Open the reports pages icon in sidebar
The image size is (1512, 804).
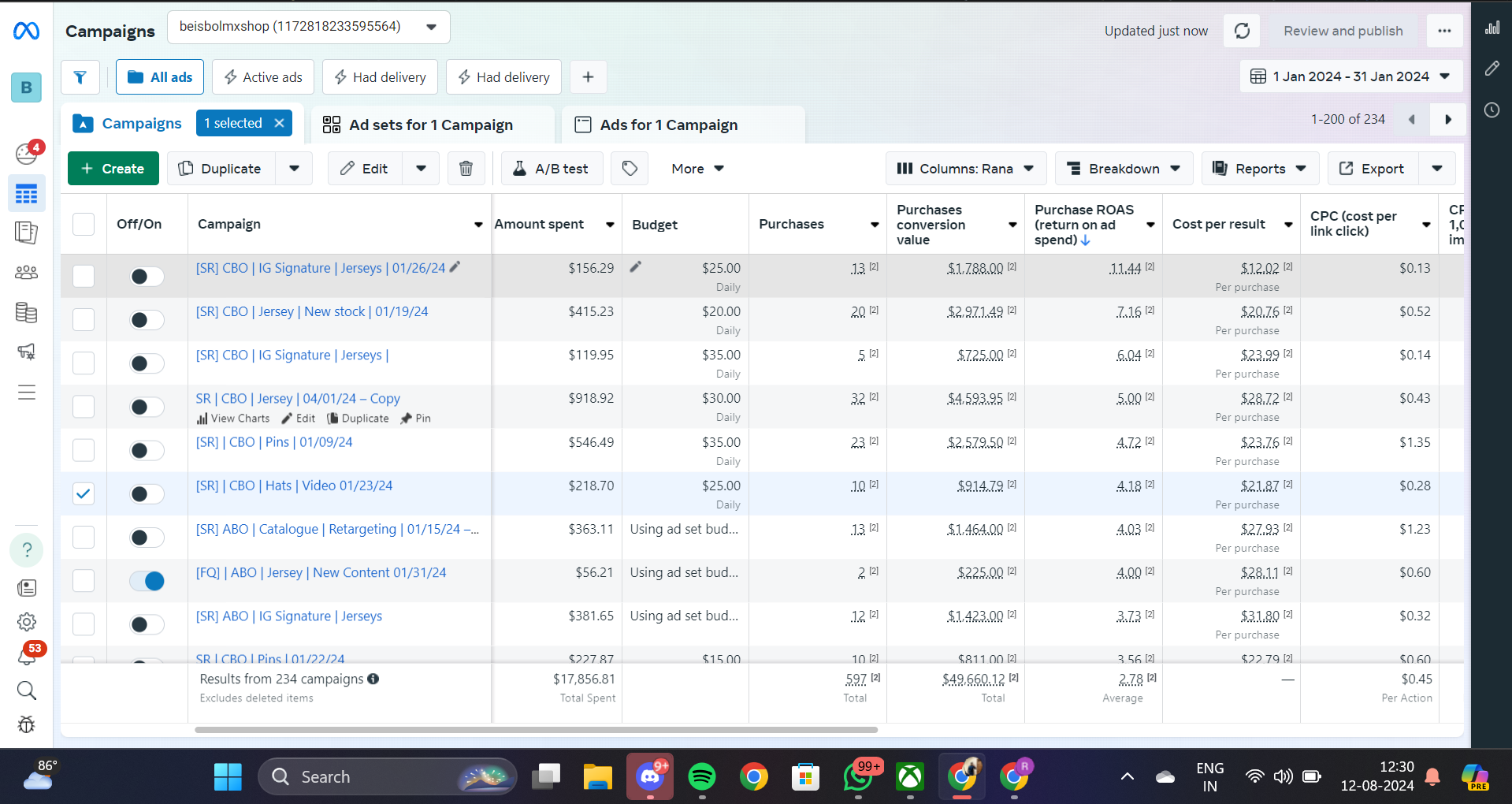pyautogui.click(x=26, y=233)
